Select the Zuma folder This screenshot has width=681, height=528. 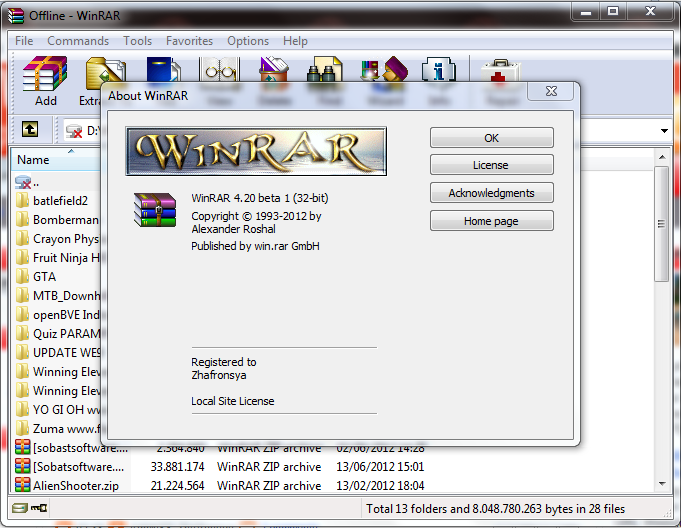click(56, 429)
